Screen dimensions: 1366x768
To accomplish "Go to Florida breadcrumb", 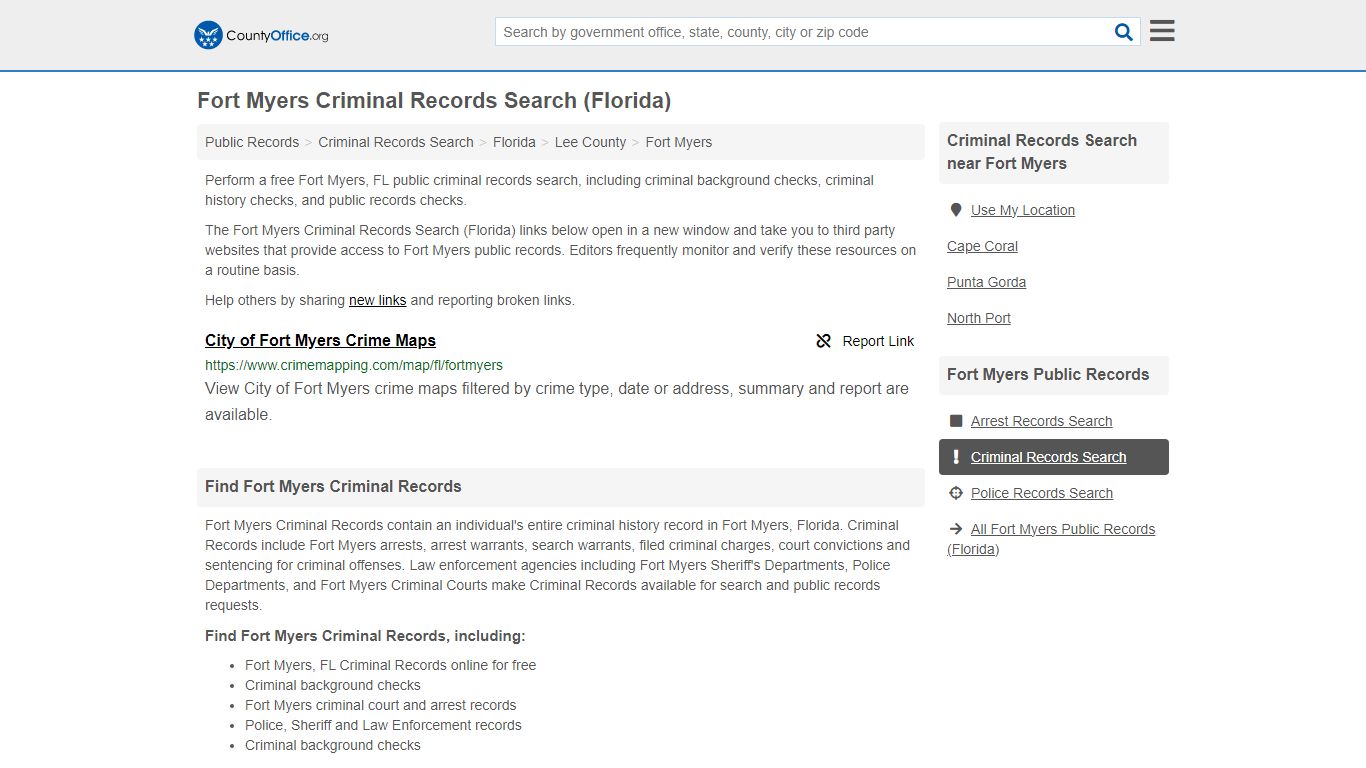I will (x=514, y=142).
